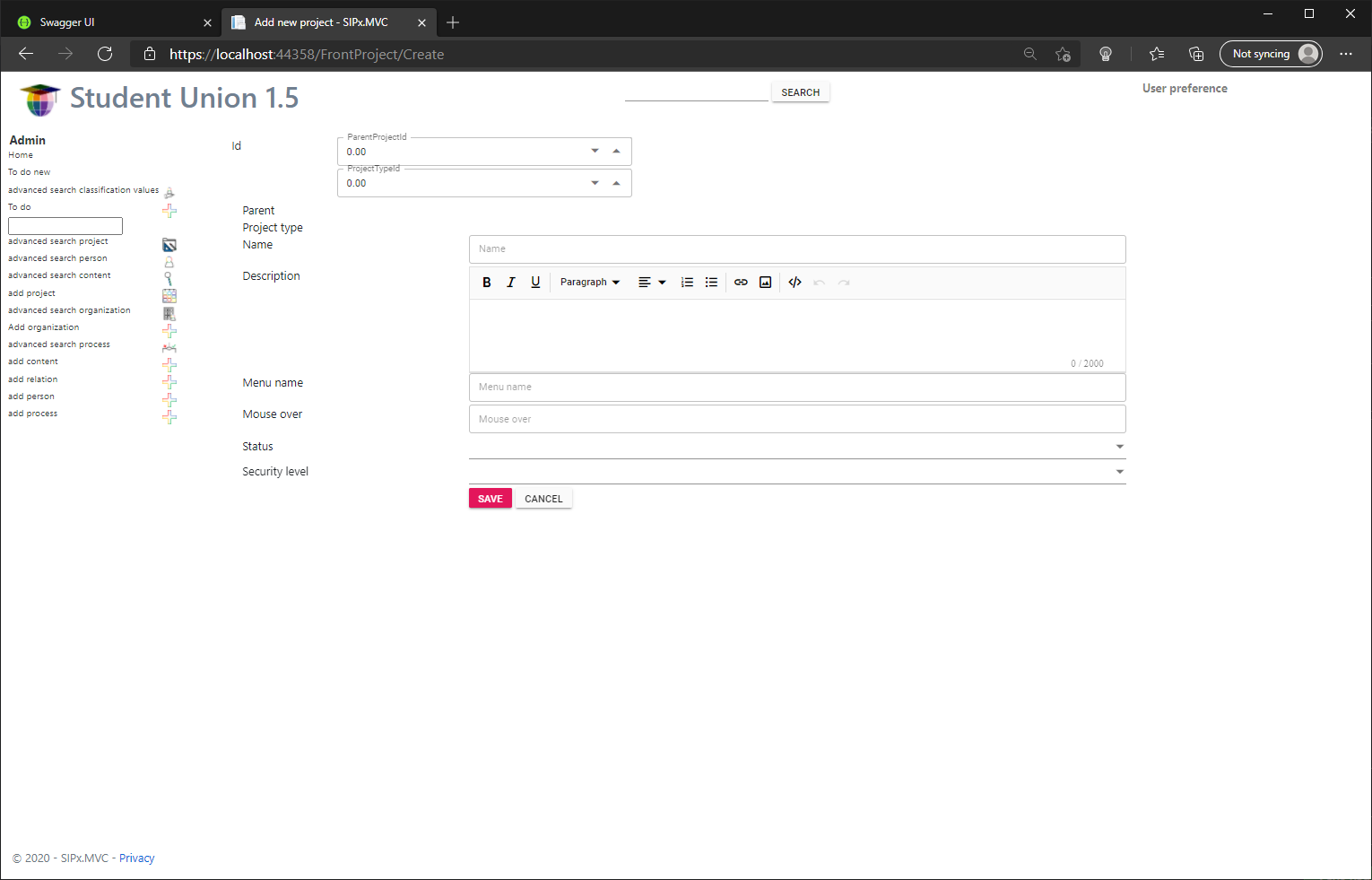
Task: Click redo in the Description editor
Action: [844, 282]
